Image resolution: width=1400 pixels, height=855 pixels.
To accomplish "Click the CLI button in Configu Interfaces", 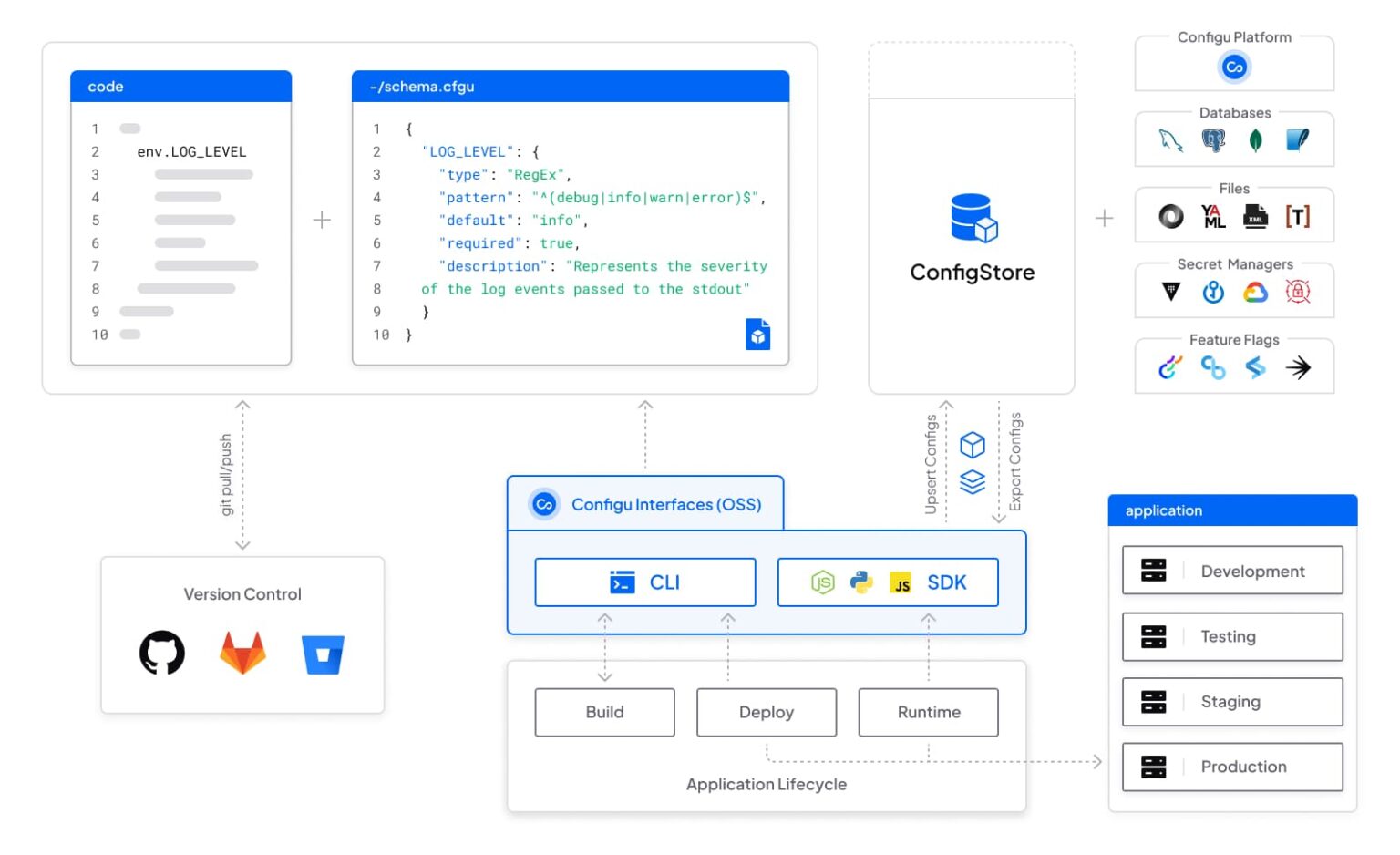I will (x=644, y=582).
